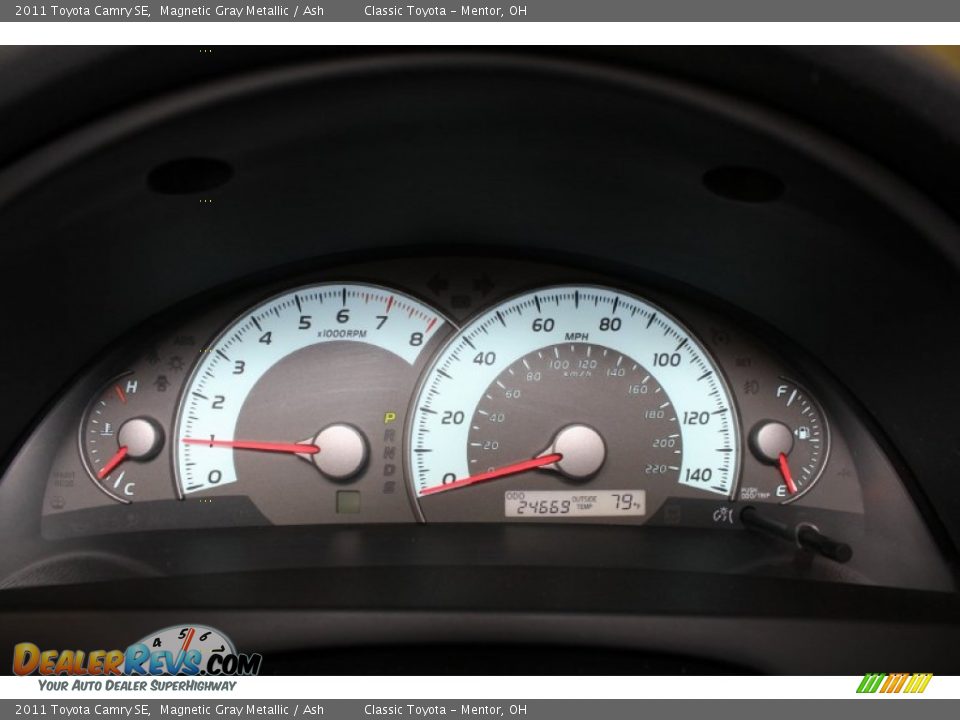Screen dimensions: 960x720
Task: Click the 'C' cold mark on the temperature gauge
Action: pyautogui.click(x=129, y=489)
